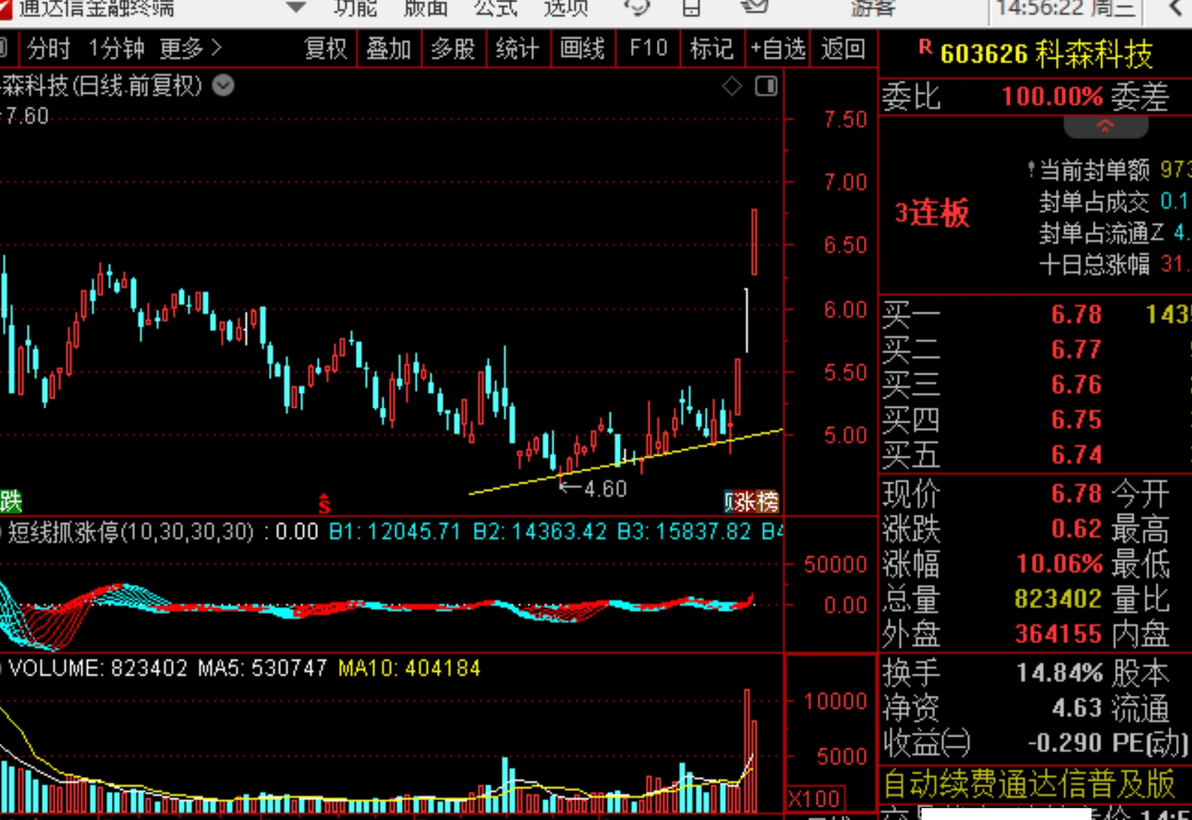Click the headset customer service icon
The image size is (1192, 820).
[x=637, y=8]
